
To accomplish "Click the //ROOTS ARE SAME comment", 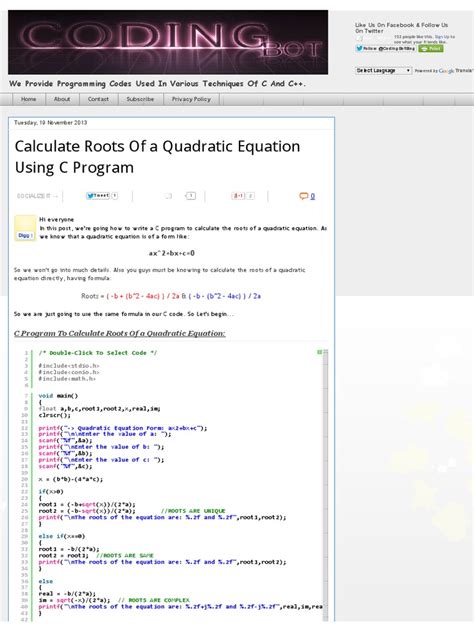I will [x=125, y=555].
